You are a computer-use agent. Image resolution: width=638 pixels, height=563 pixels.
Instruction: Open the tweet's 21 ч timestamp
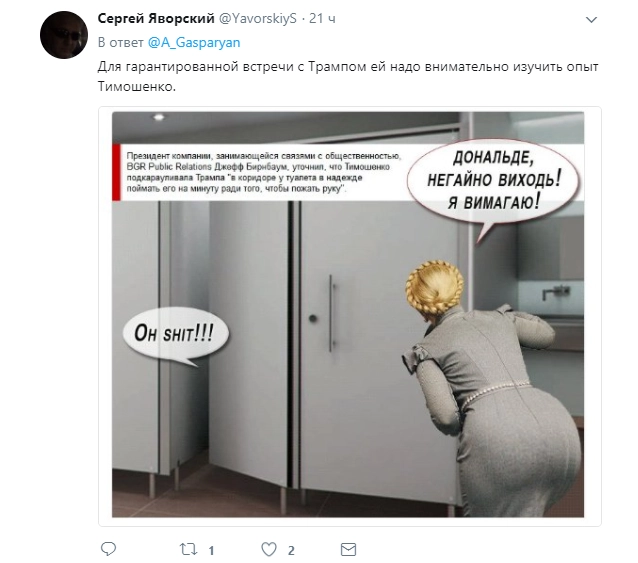322,18
